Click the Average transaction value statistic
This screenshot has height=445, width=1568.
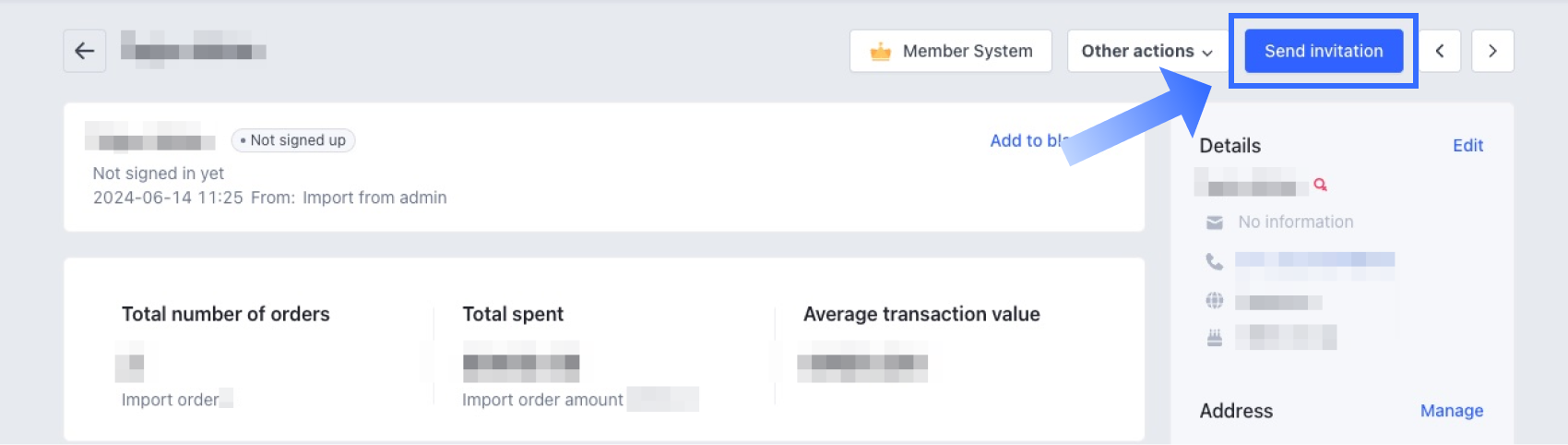(921, 314)
